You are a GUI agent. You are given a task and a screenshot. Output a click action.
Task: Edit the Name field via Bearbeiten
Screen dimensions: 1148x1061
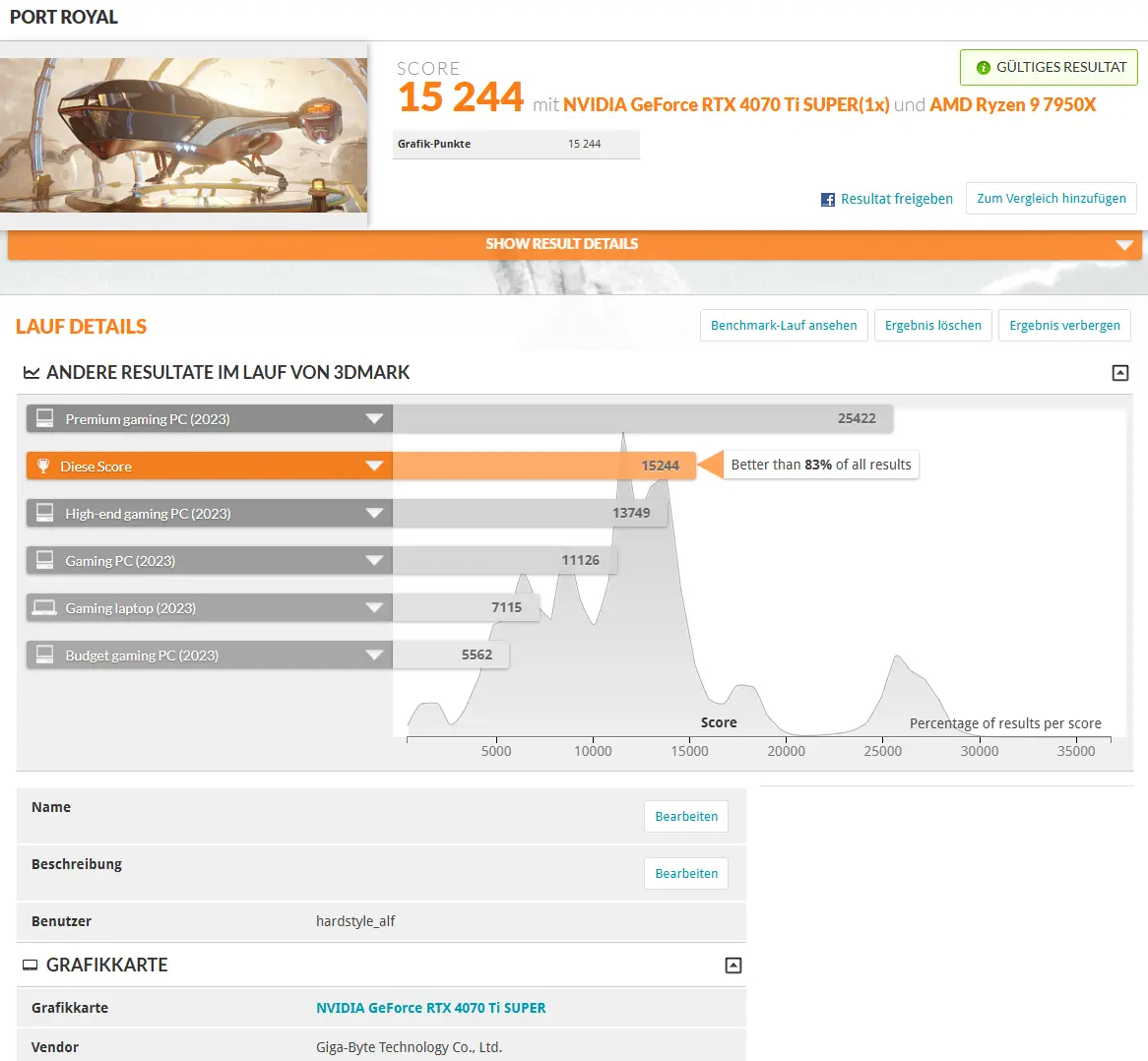coord(686,817)
